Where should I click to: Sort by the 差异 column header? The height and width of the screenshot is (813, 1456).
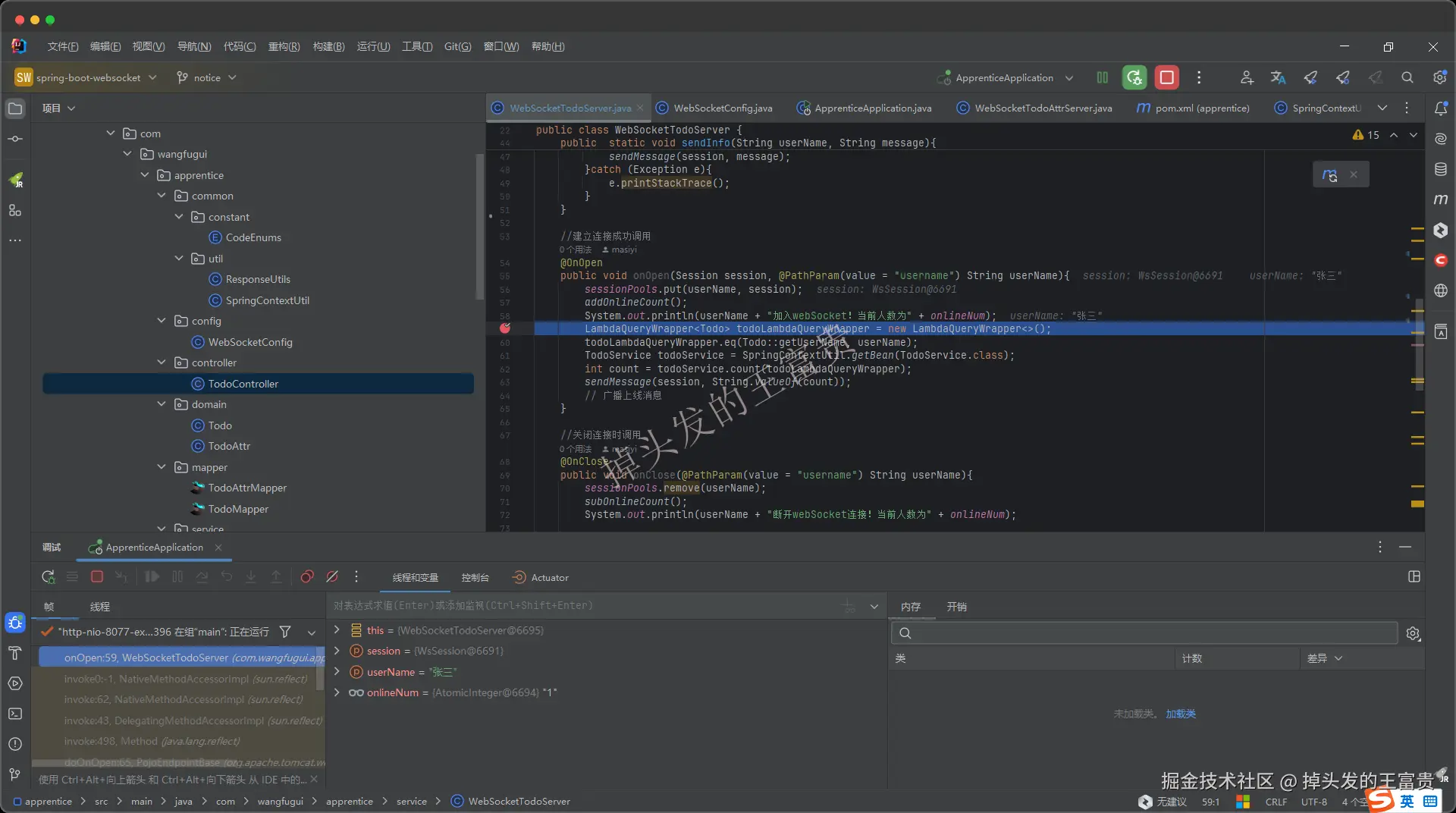1324,658
